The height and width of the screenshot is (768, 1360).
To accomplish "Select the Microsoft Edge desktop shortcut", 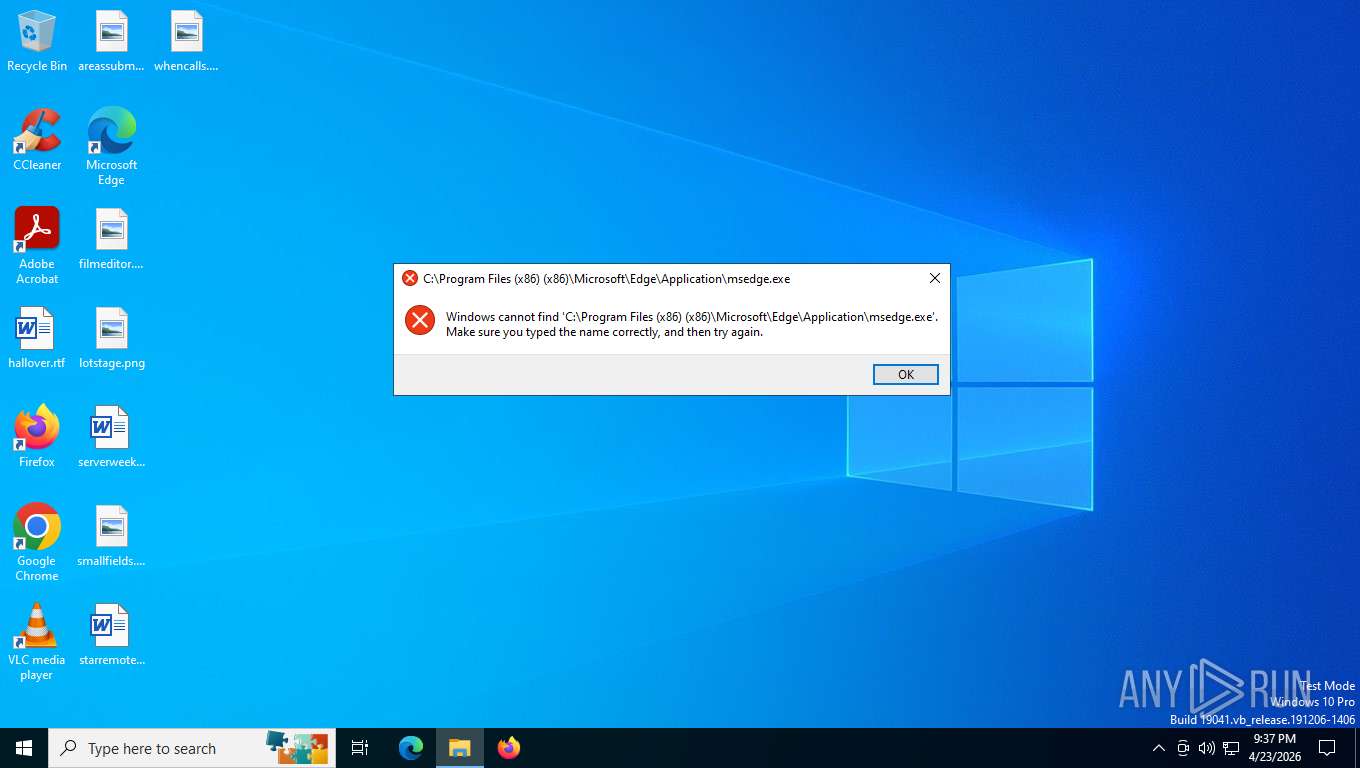I will (x=111, y=147).
